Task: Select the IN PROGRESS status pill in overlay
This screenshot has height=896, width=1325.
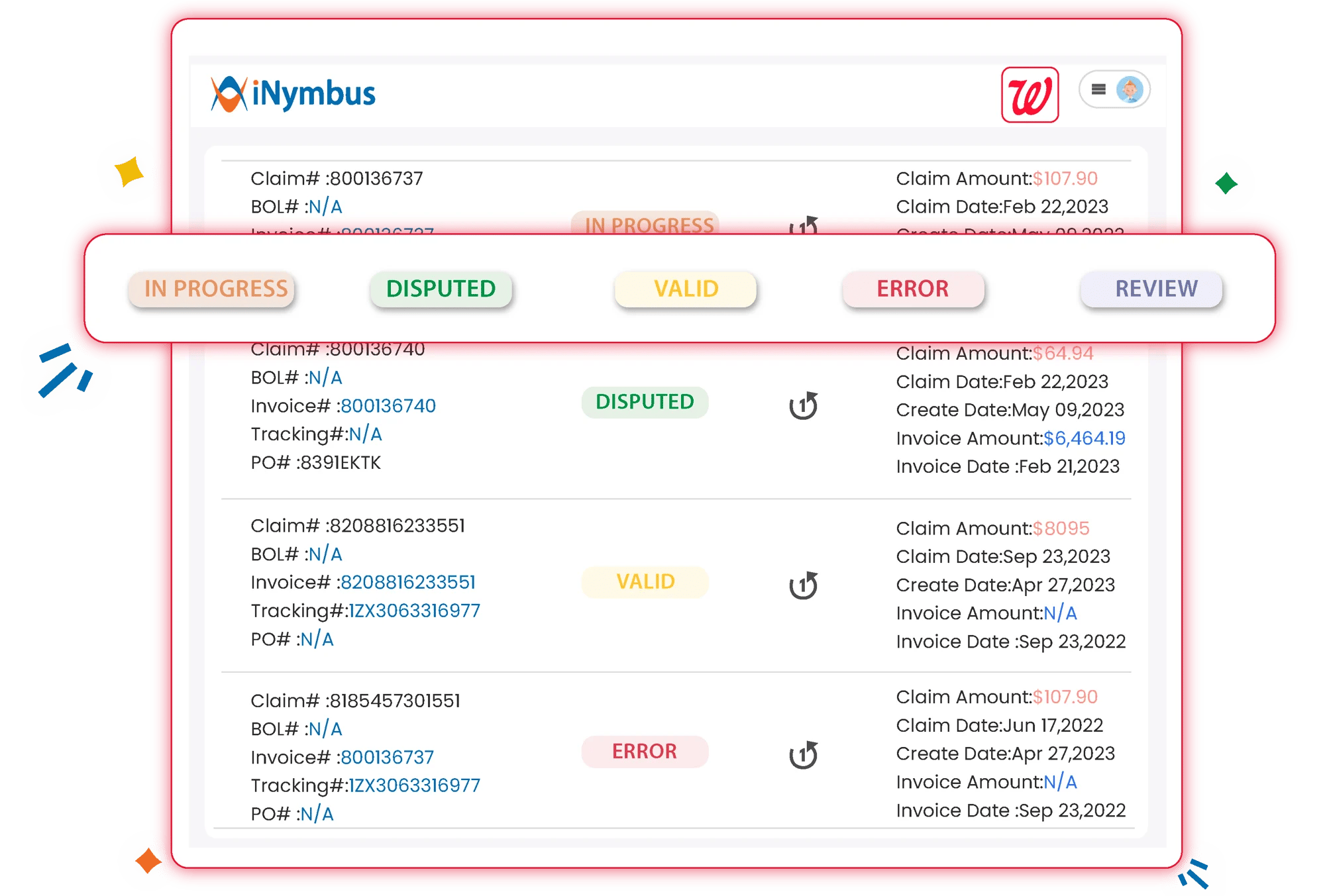Action: click(212, 289)
